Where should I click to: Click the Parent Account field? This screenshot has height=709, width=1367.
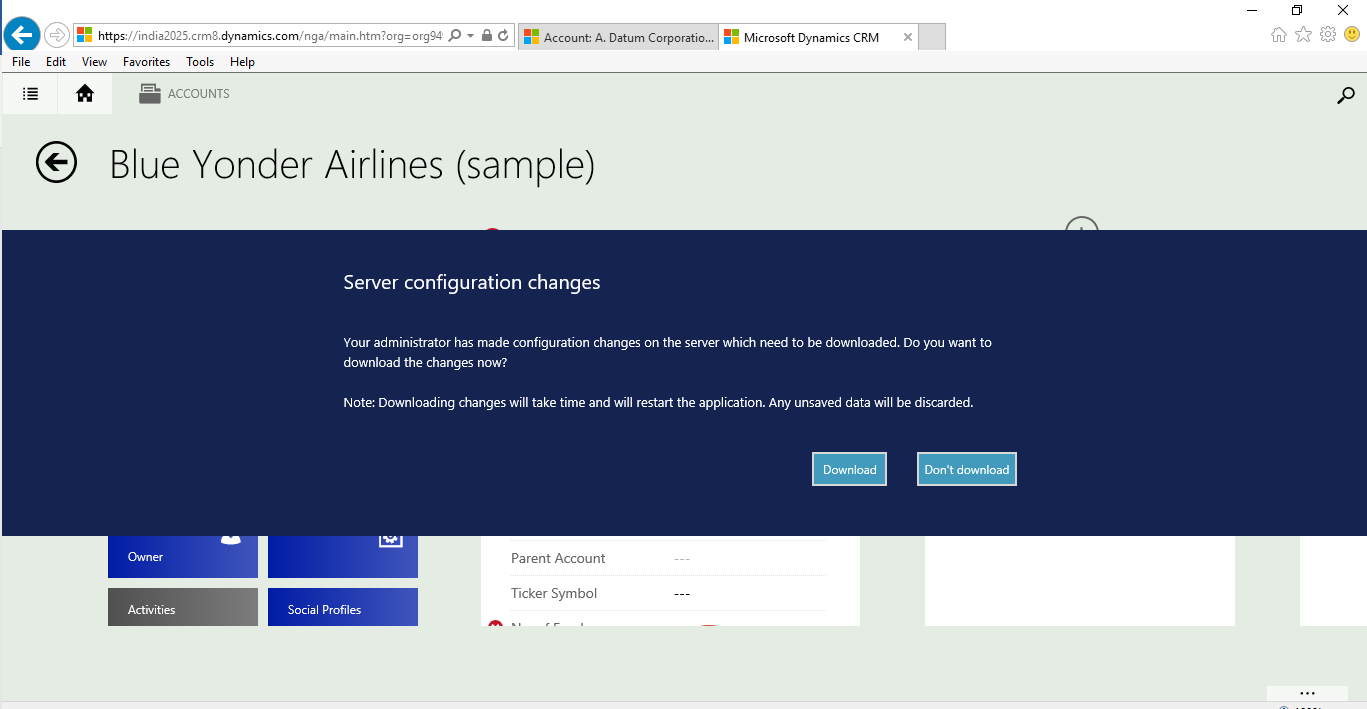point(668,558)
